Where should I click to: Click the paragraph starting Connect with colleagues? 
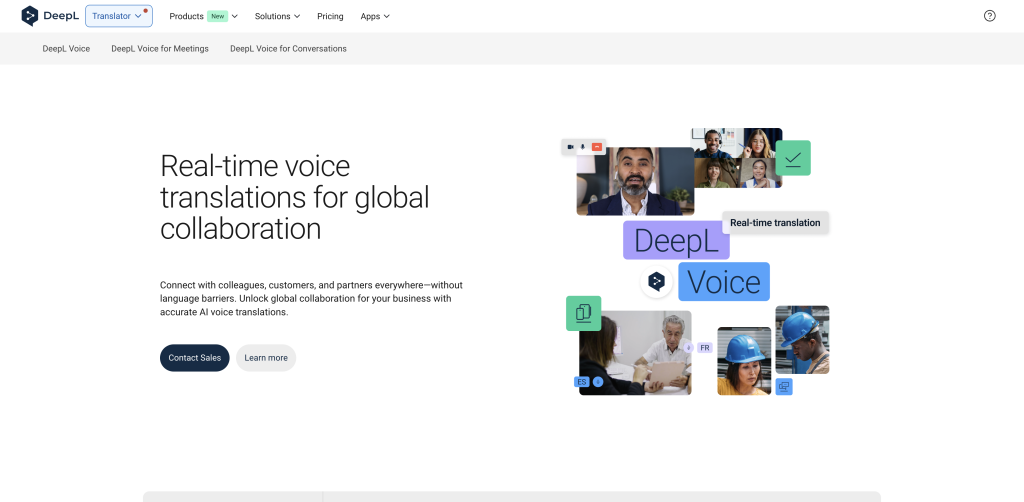(x=312, y=298)
